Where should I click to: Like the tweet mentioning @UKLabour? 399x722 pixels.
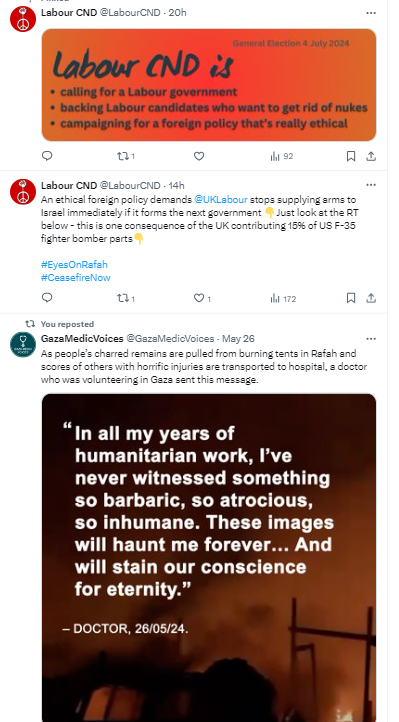point(202,298)
